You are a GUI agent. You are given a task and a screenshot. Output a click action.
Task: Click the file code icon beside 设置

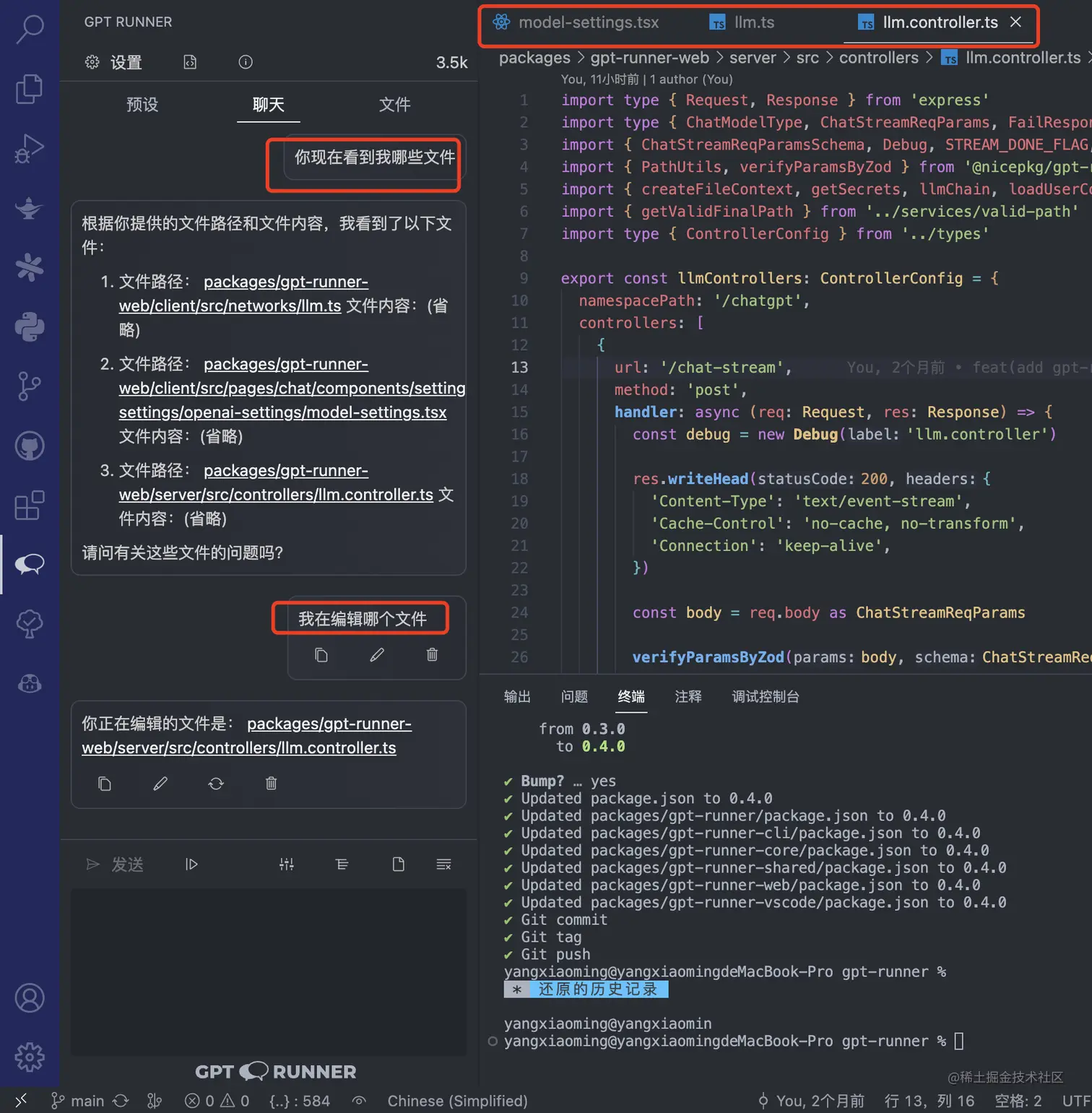pos(190,62)
